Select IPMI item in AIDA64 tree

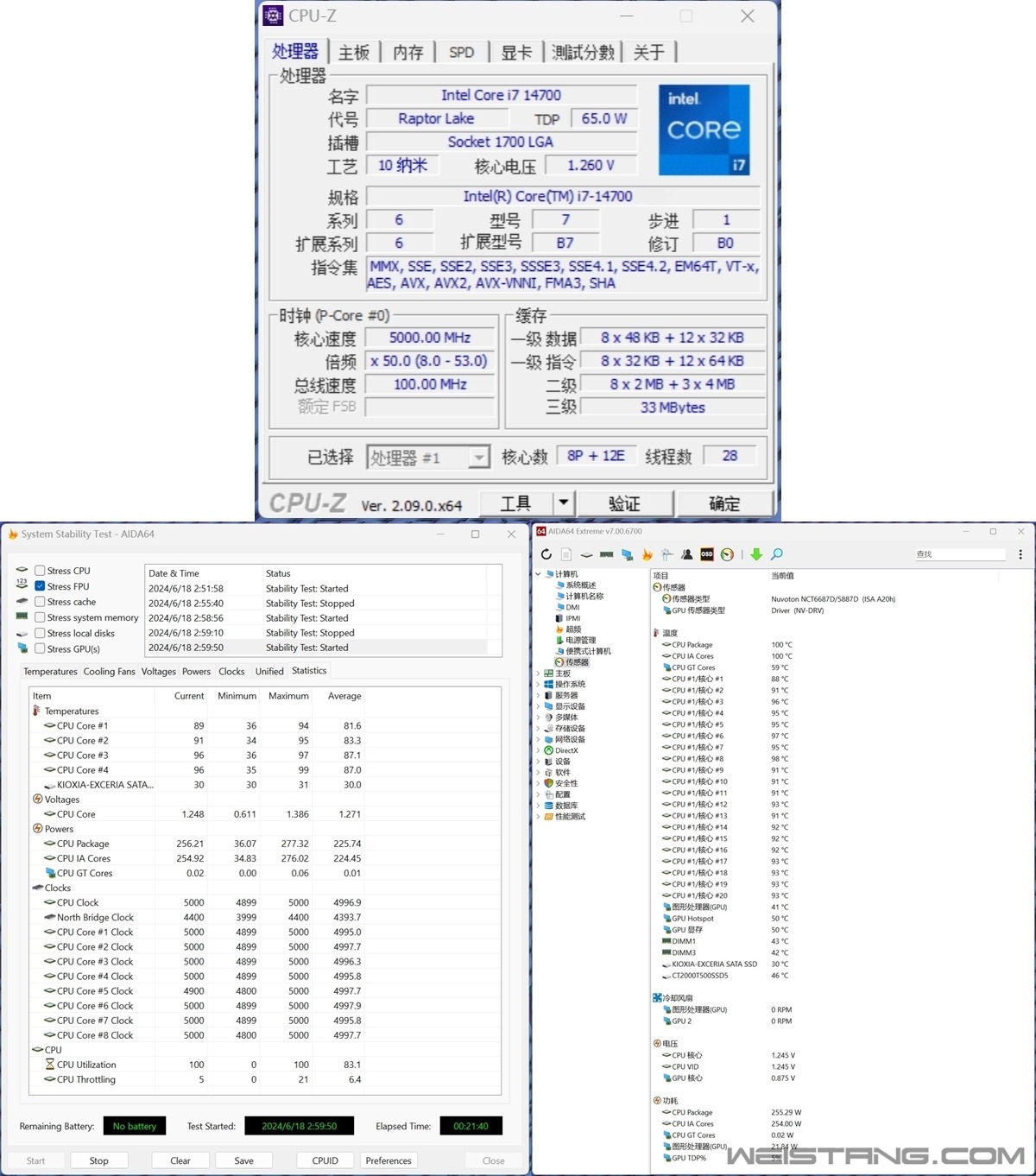pos(568,618)
